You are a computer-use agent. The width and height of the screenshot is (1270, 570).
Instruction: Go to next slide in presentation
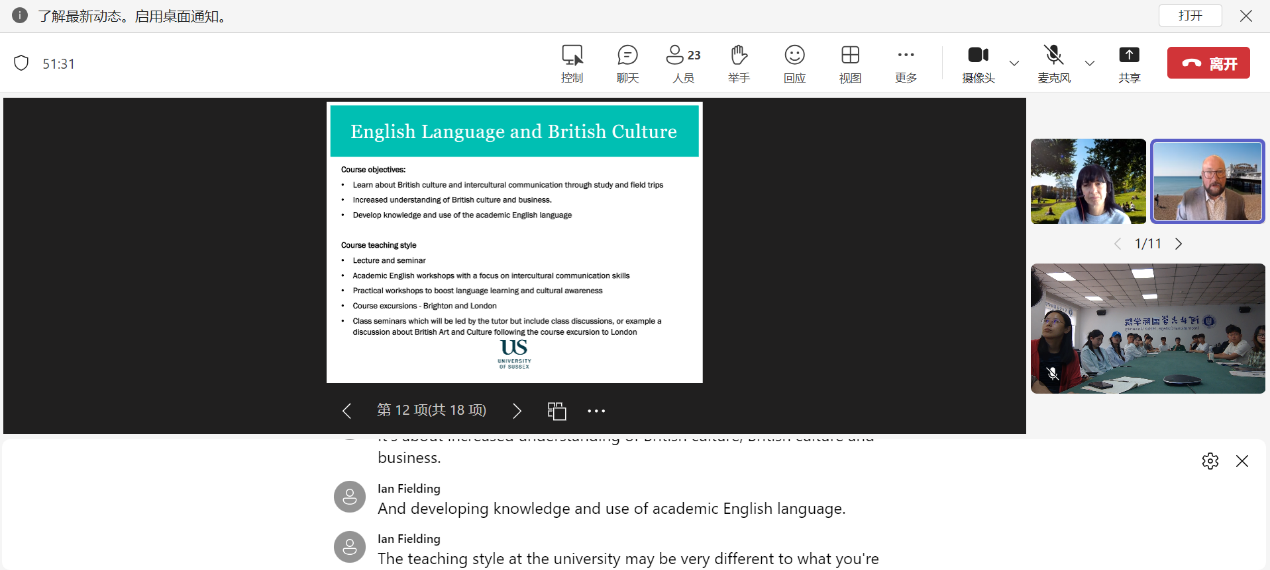517,411
